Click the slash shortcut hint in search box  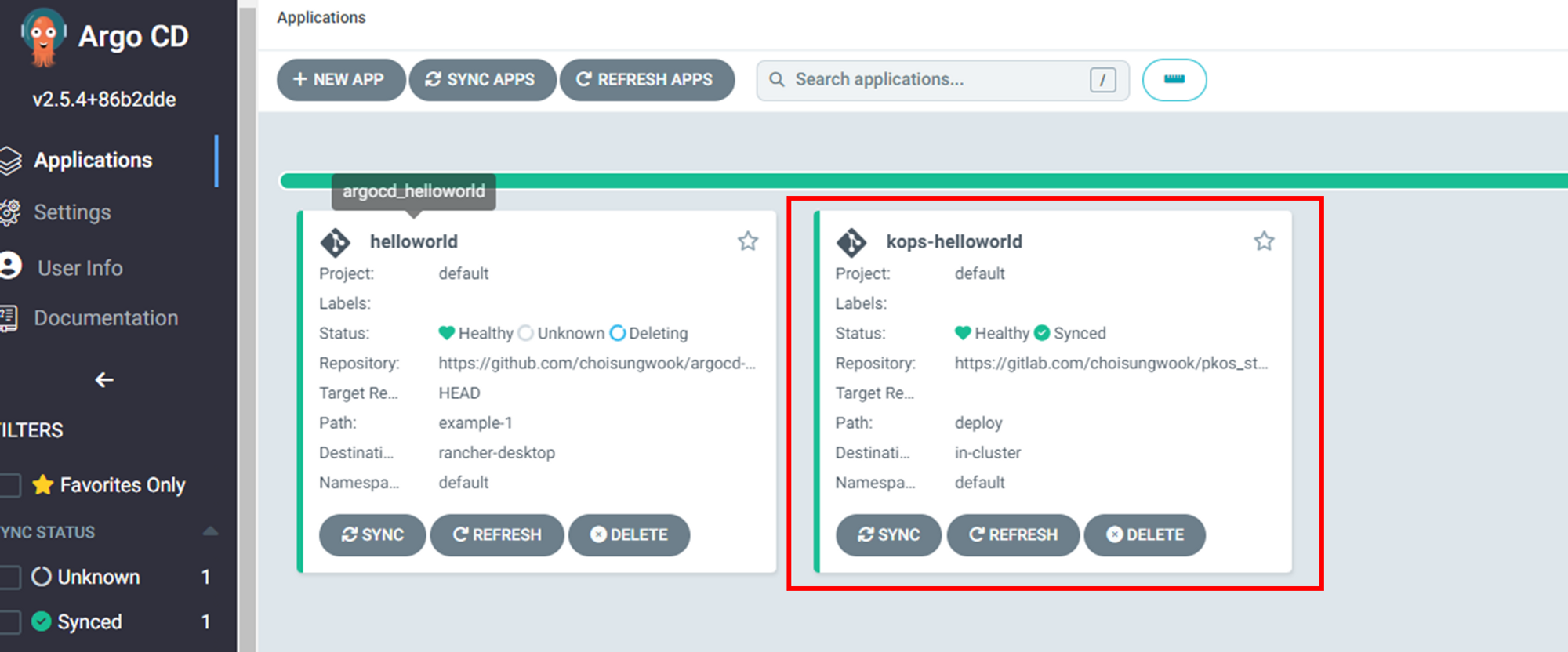(1102, 80)
